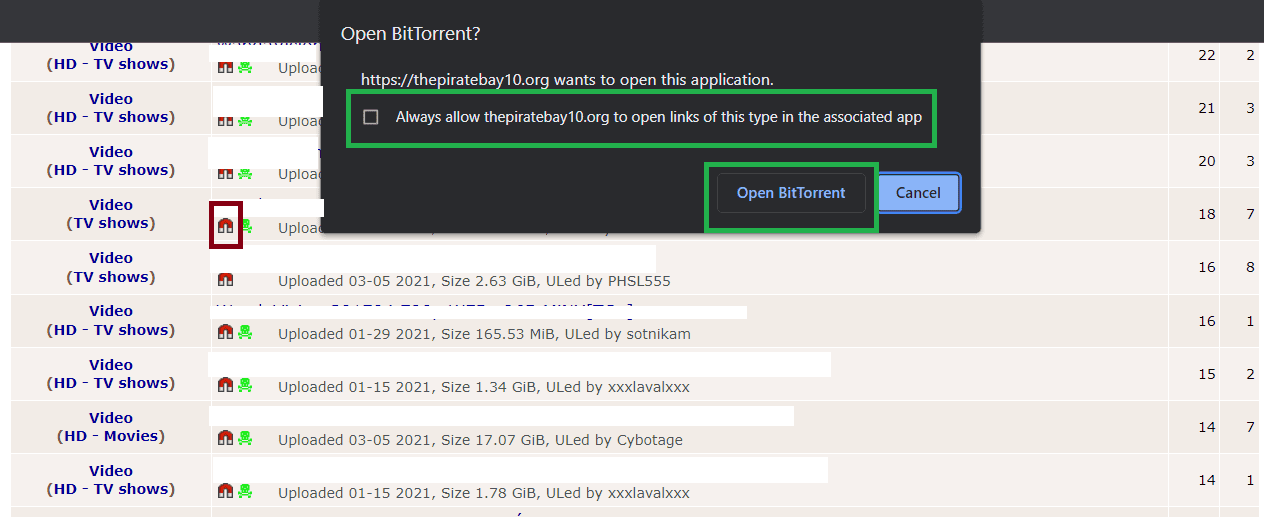This screenshot has width=1264, height=517.
Task: Click the magnet icon highlighted by the red box
Action: point(225,226)
